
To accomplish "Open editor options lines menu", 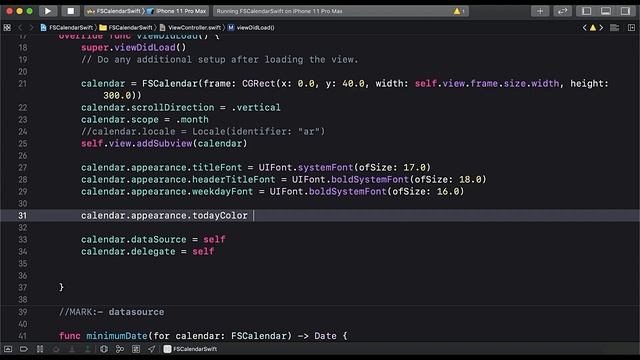I will [614, 28].
